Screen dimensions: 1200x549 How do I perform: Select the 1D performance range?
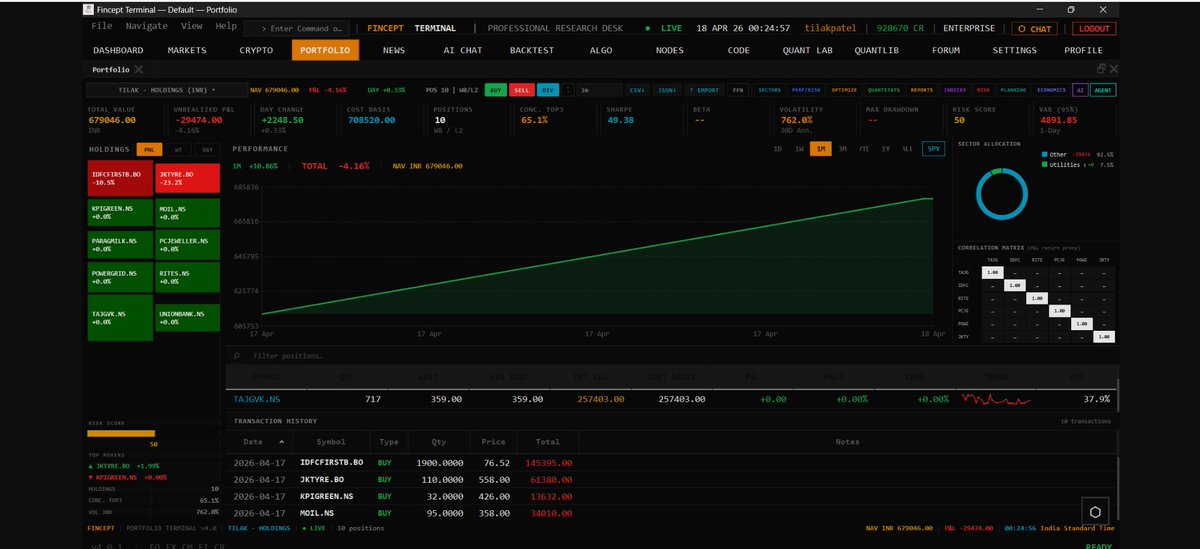pyautogui.click(x=777, y=149)
